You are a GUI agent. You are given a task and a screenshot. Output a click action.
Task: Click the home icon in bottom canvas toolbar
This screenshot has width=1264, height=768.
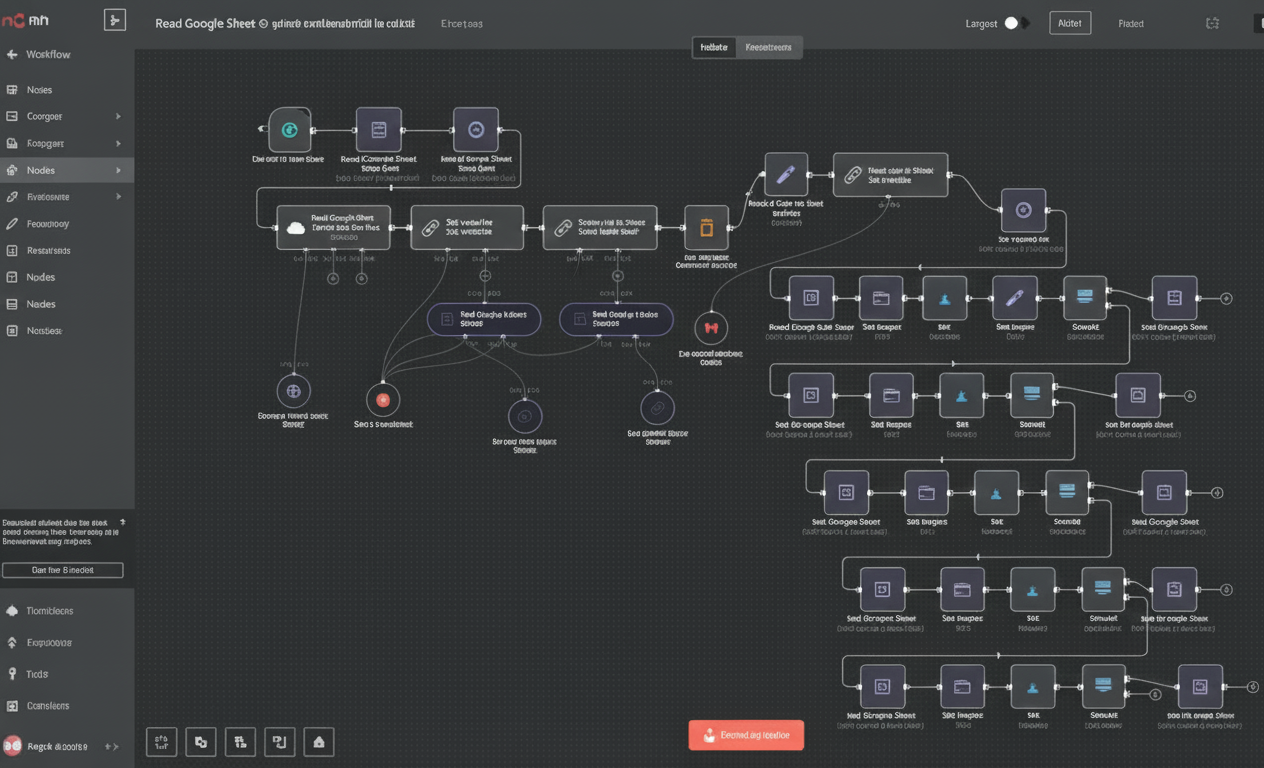click(x=318, y=742)
